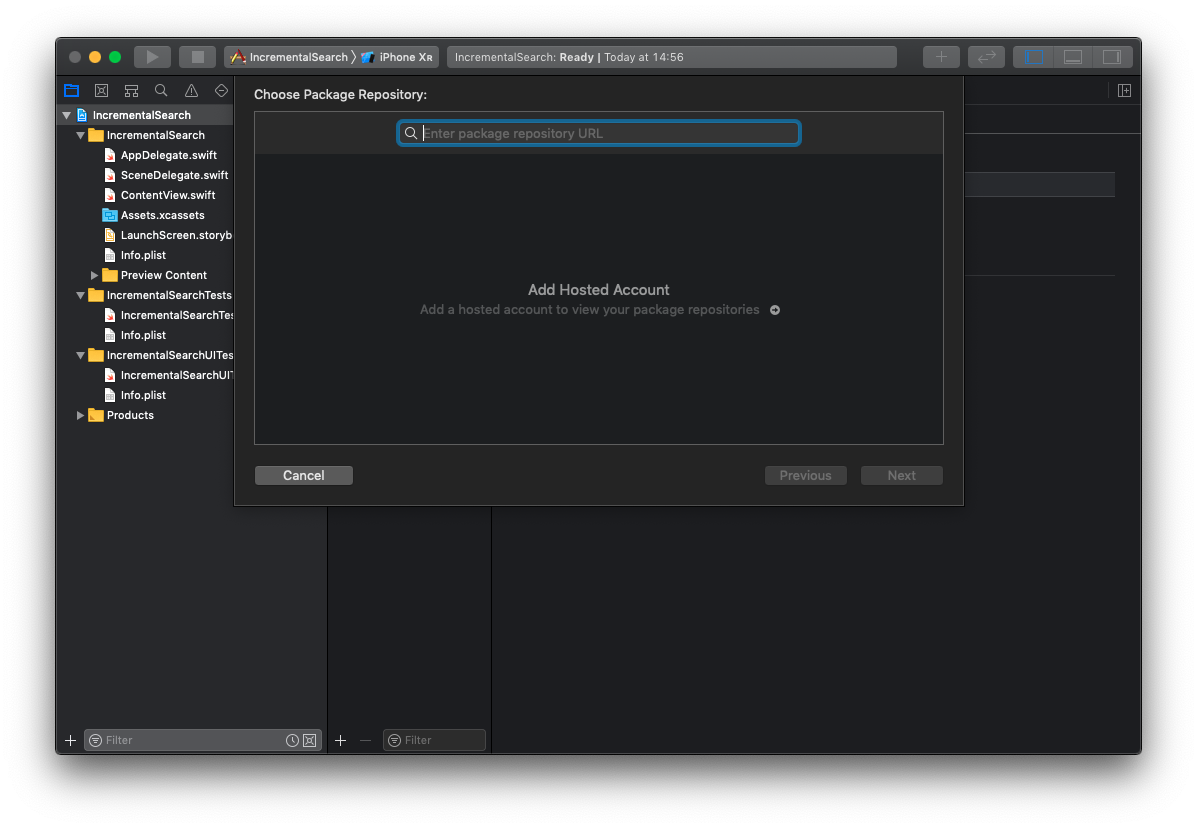The height and width of the screenshot is (828, 1197).
Task: Click the Previous button in the dialog
Action: click(x=806, y=475)
